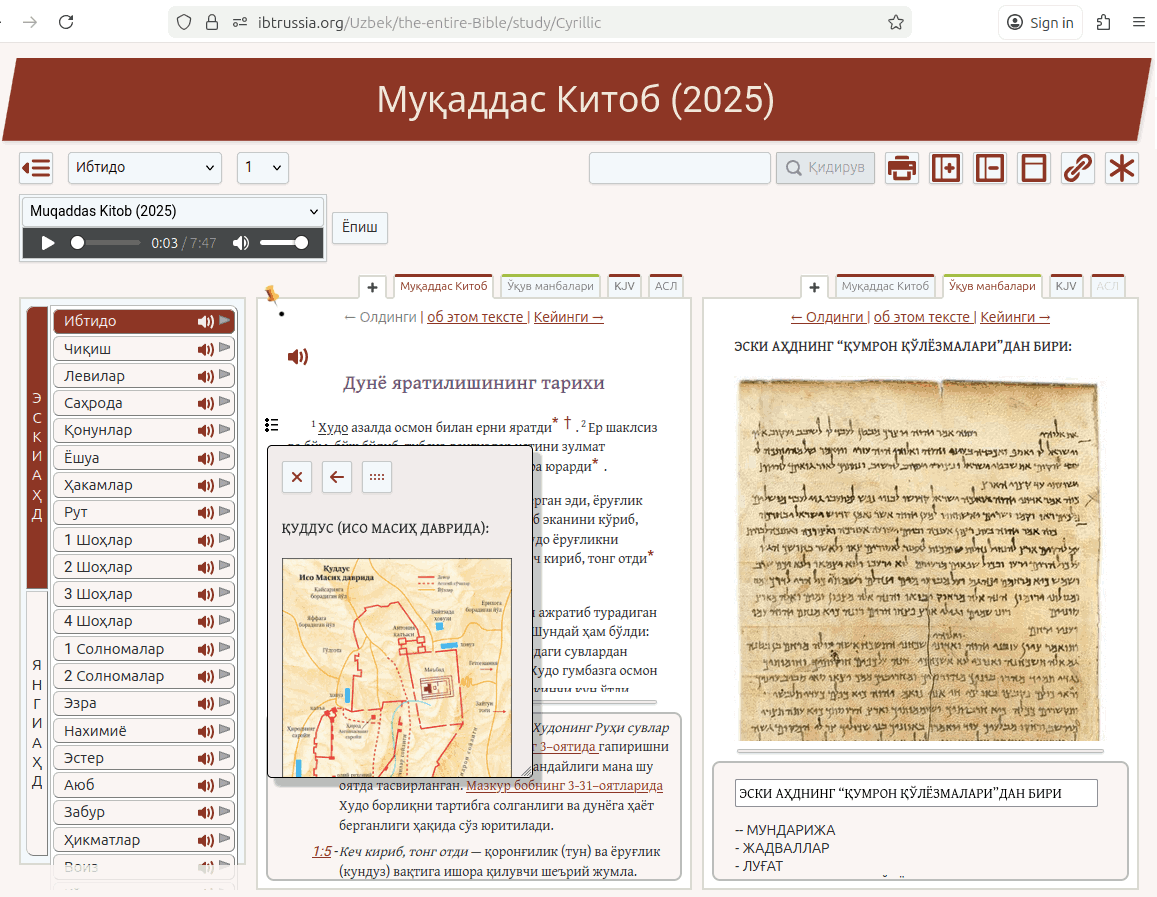This screenshot has height=897, width=1157.
Task: Click the back arrow in popup
Action: tap(337, 477)
